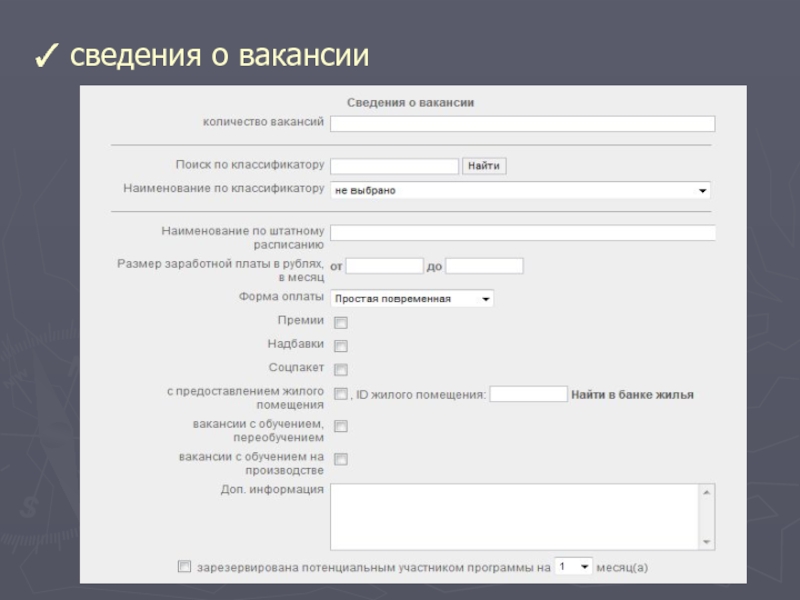Open the Наименование по классификатору dropdown
Screen dimensions: 800x600
coord(520,190)
